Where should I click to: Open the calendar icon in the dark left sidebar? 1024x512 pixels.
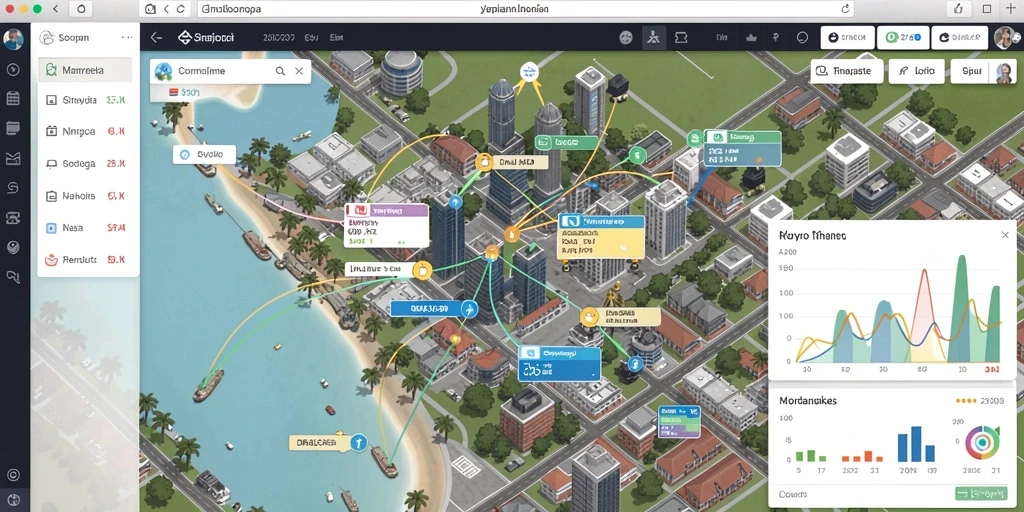(x=12, y=99)
